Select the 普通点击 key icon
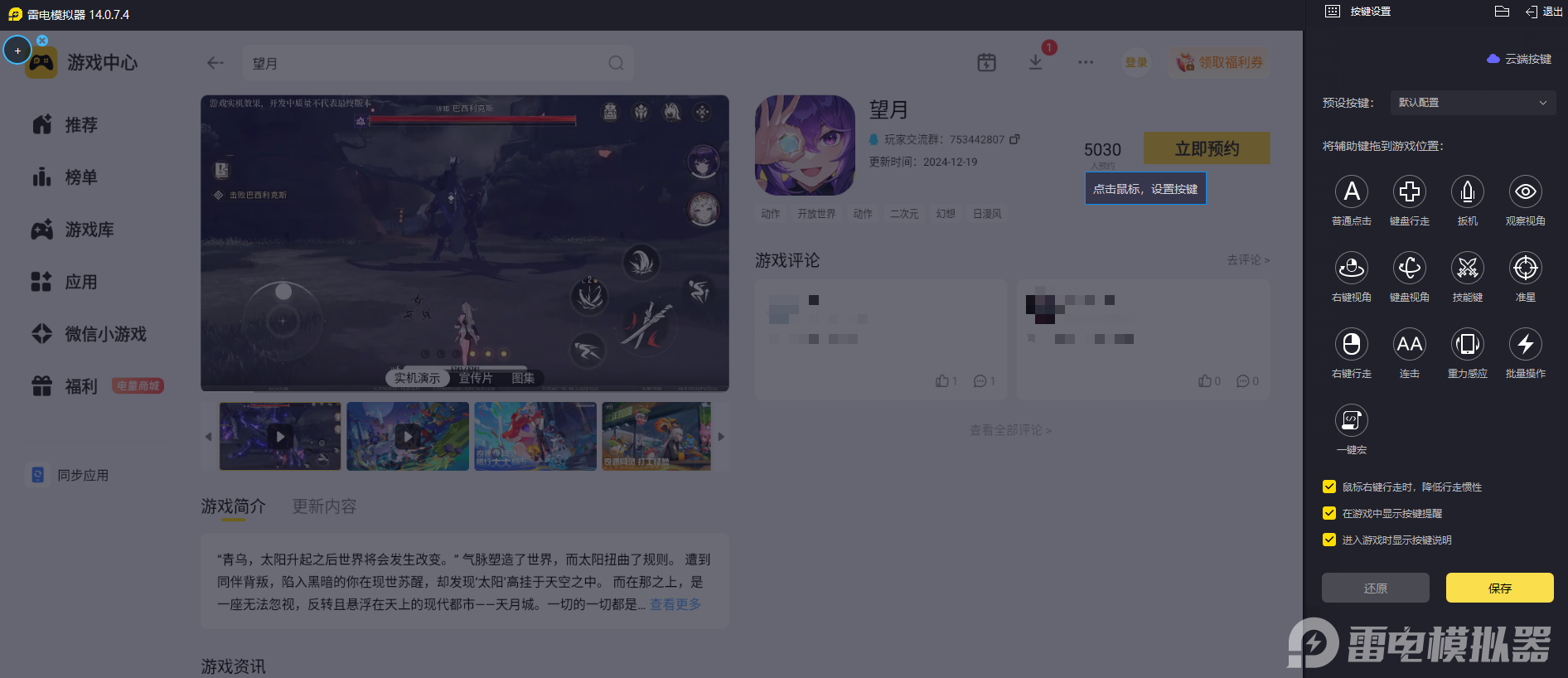The image size is (1568, 678). click(1352, 191)
